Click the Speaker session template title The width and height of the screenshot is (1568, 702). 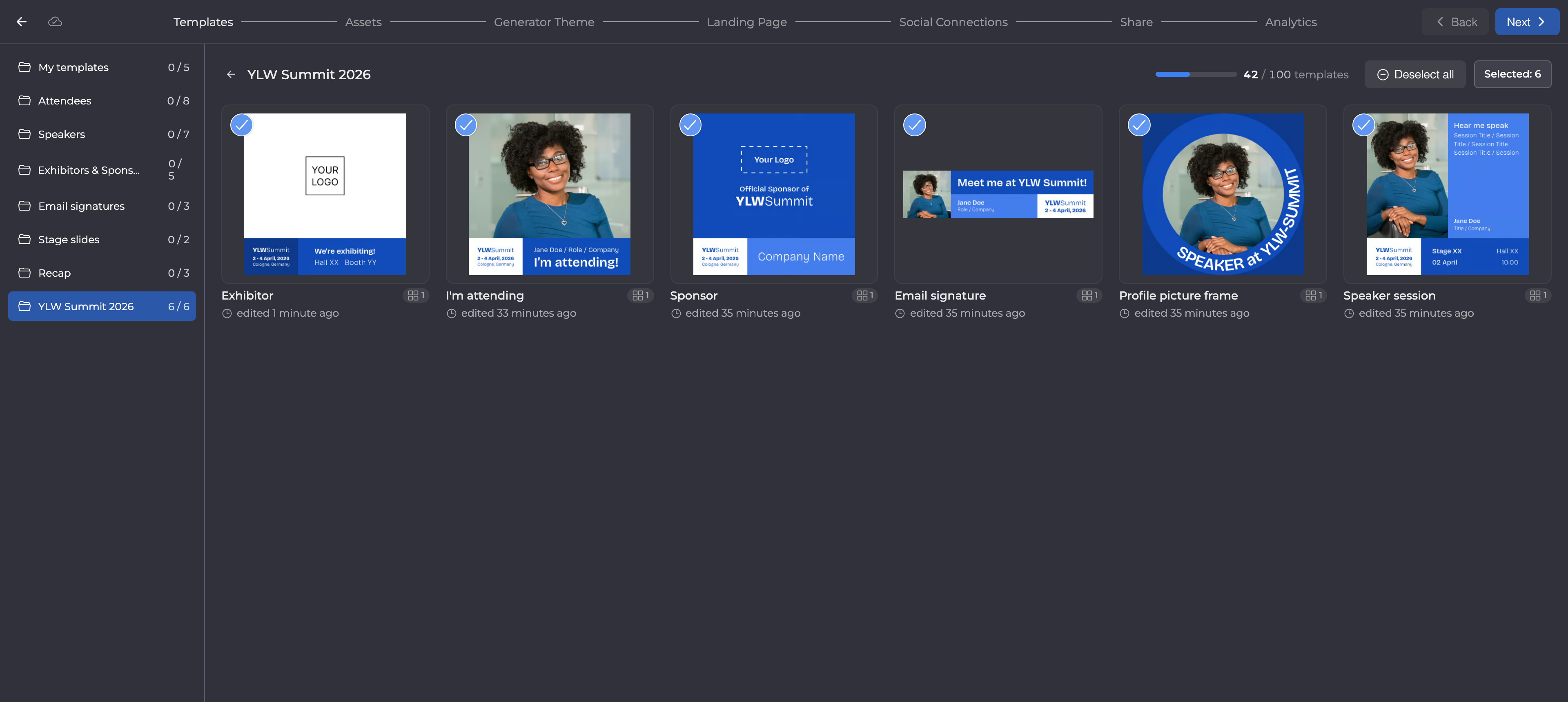tap(1390, 295)
